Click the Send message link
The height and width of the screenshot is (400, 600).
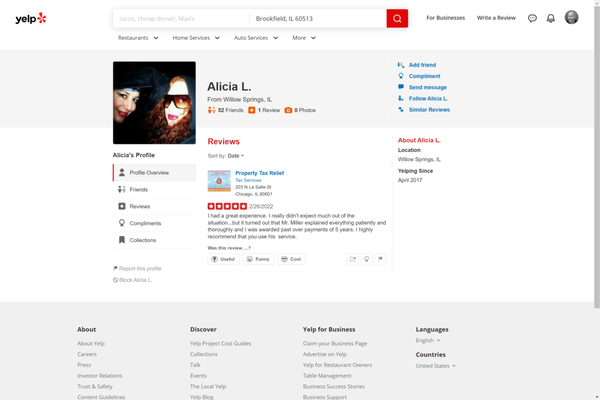point(427,87)
